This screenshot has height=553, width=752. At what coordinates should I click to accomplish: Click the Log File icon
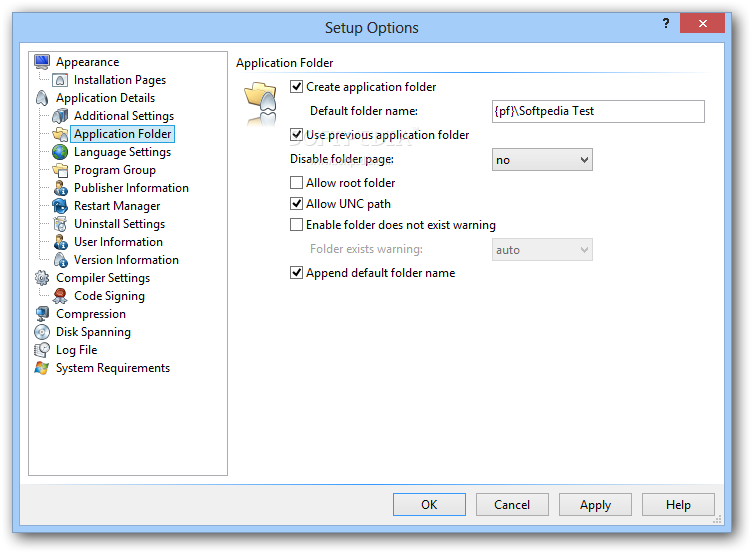point(42,350)
